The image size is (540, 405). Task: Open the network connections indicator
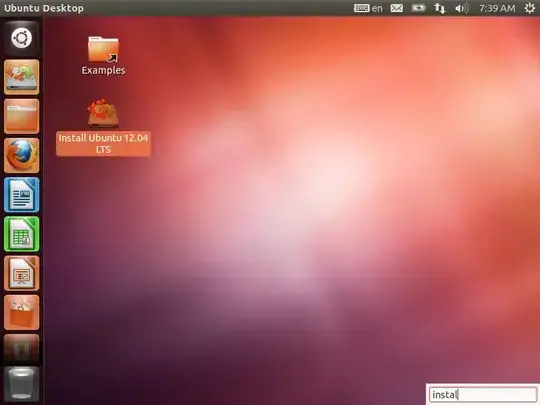pyautogui.click(x=439, y=8)
